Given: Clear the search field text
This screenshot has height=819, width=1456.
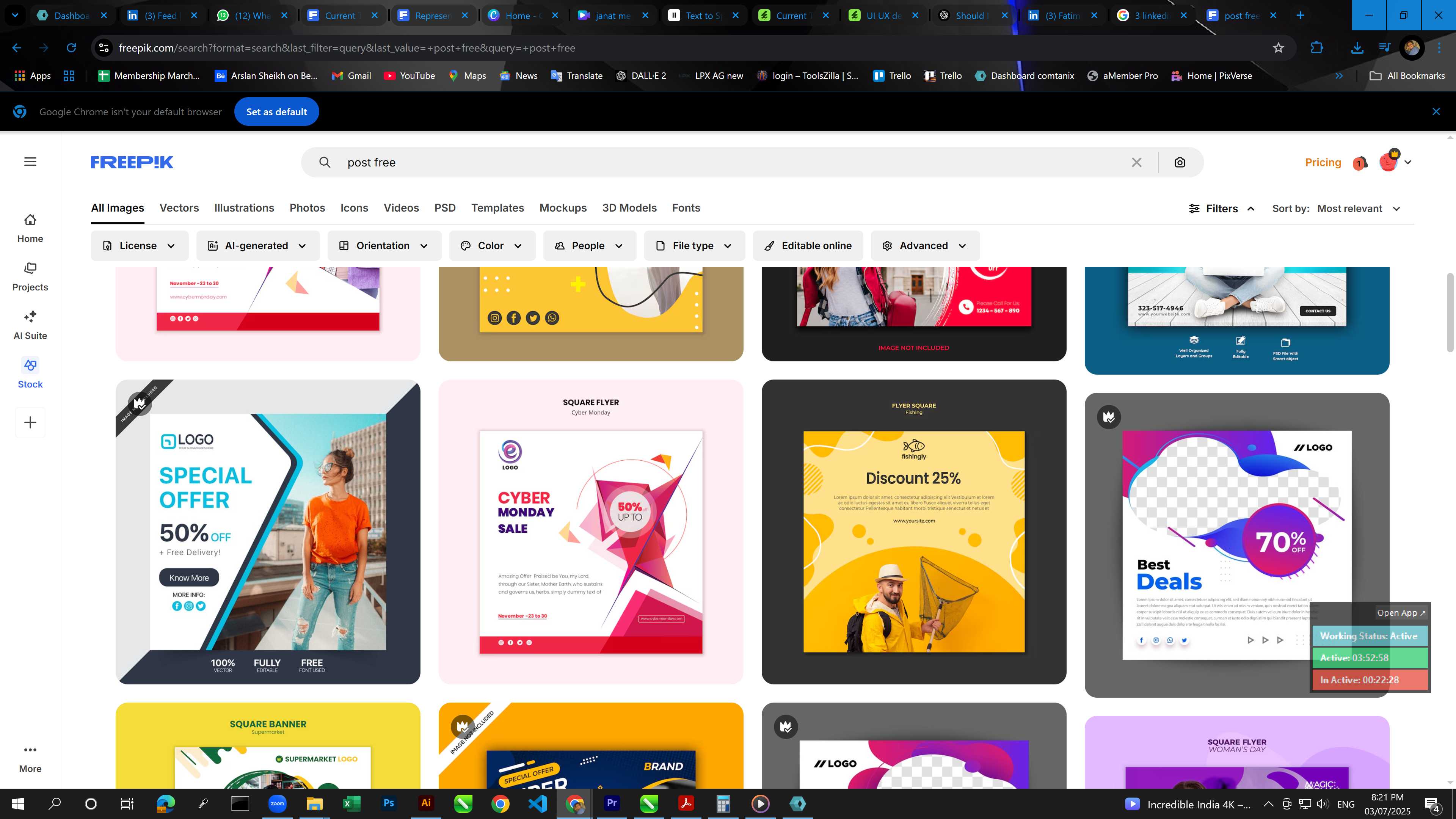Looking at the screenshot, I should pyautogui.click(x=1137, y=162).
